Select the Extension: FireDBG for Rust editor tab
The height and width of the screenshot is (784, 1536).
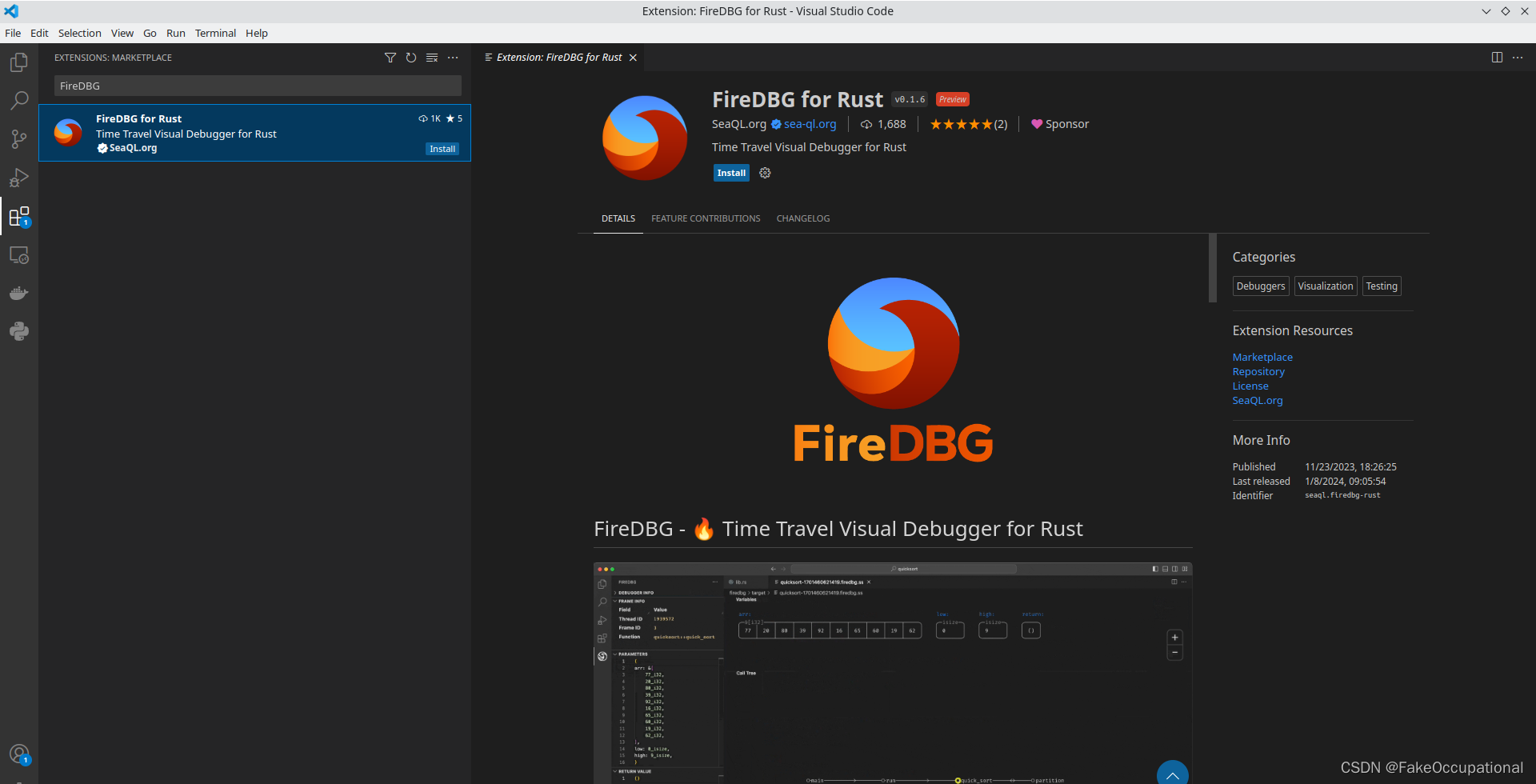tap(560, 58)
